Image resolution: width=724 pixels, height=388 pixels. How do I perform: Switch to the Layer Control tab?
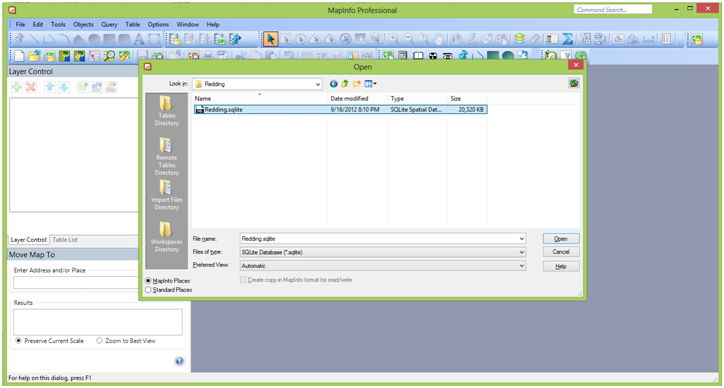coord(29,240)
